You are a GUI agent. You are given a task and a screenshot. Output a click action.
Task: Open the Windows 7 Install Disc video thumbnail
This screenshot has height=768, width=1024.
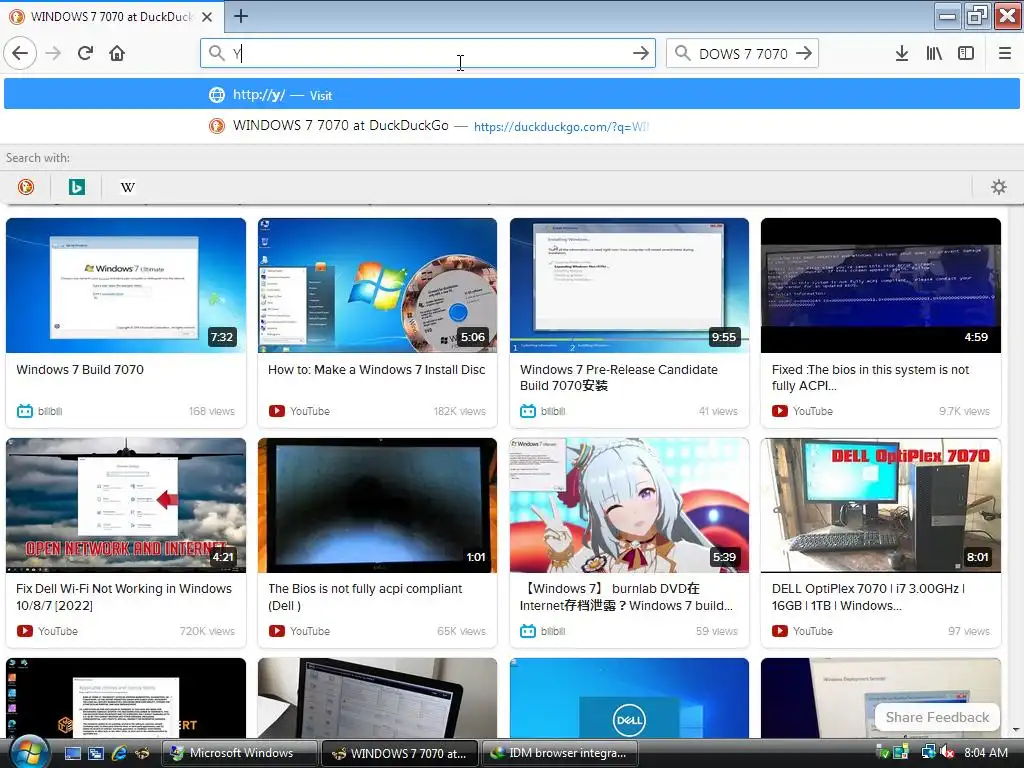click(377, 285)
